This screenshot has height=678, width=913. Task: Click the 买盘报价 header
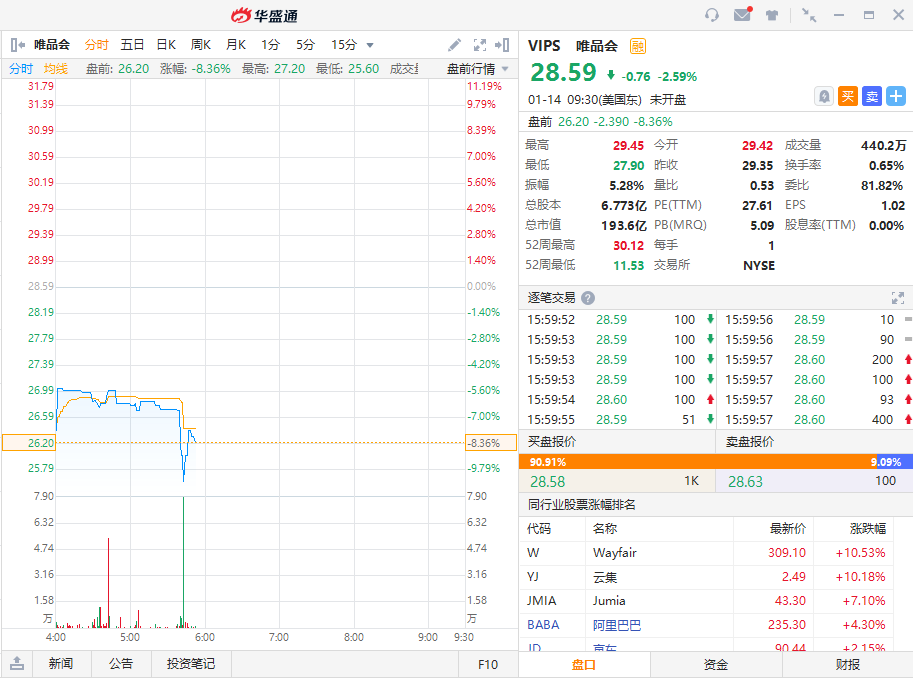point(552,442)
